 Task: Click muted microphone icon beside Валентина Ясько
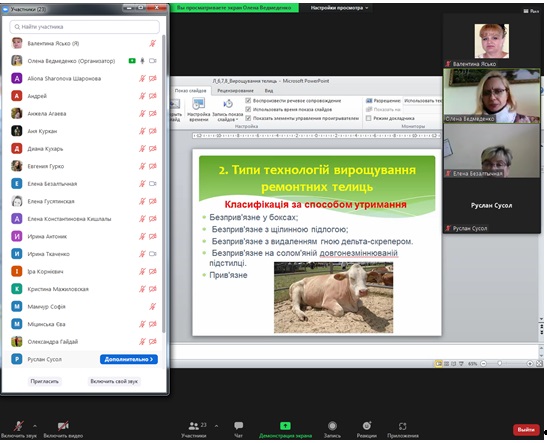[152, 44]
